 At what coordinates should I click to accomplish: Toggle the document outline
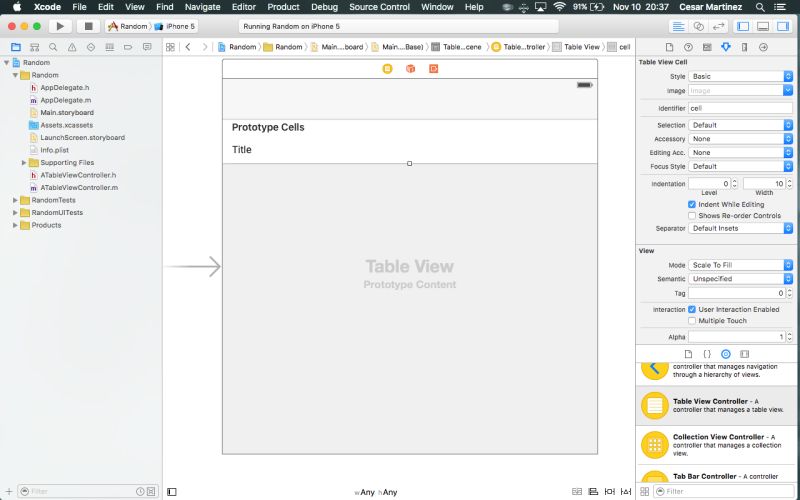point(172,492)
